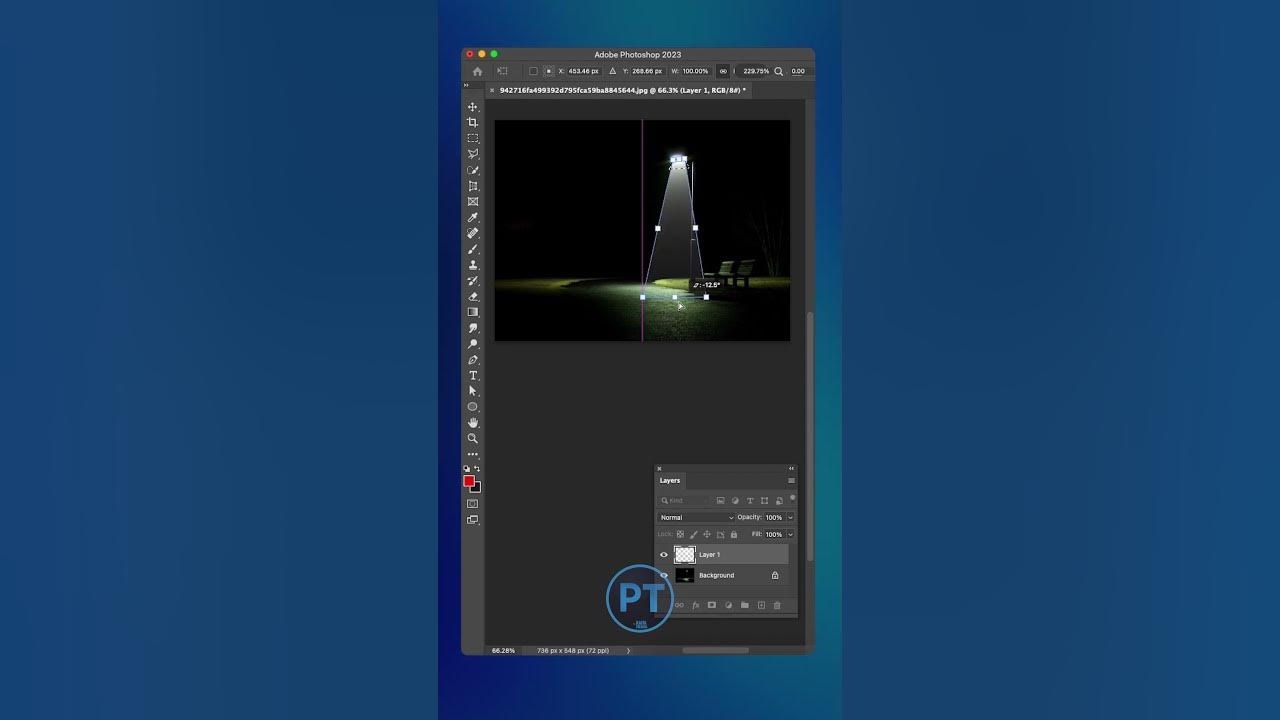
Task: Filter for type layers
Action: pos(750,500)
